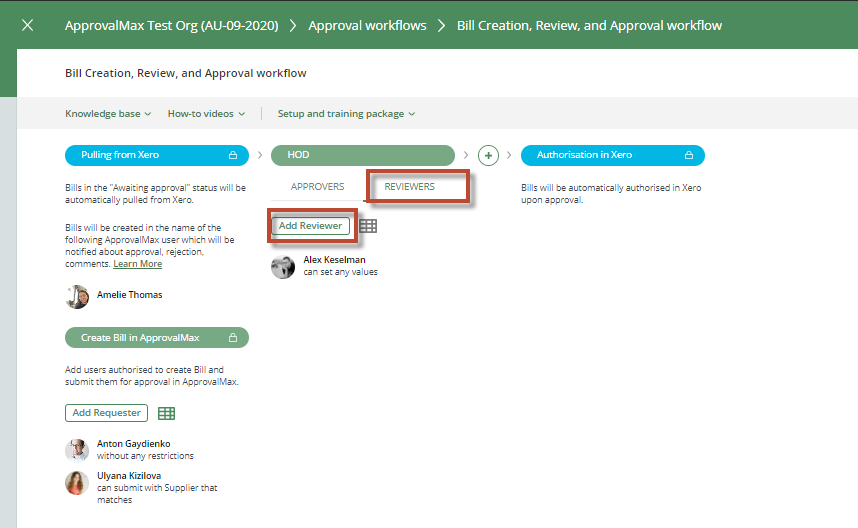858x528 pixels.
Task: Select reviewer Alex Keselman name
Action: pos(334,260)
